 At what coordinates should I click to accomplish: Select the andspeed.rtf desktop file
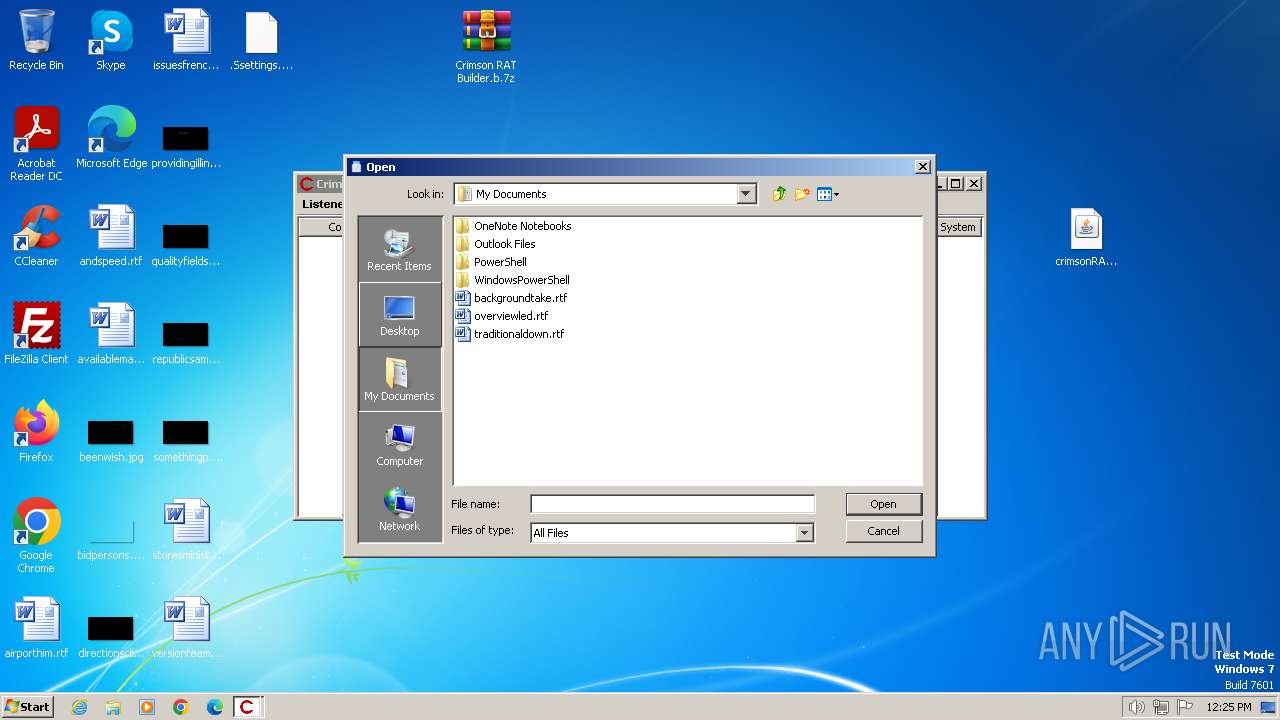[111, 236]
